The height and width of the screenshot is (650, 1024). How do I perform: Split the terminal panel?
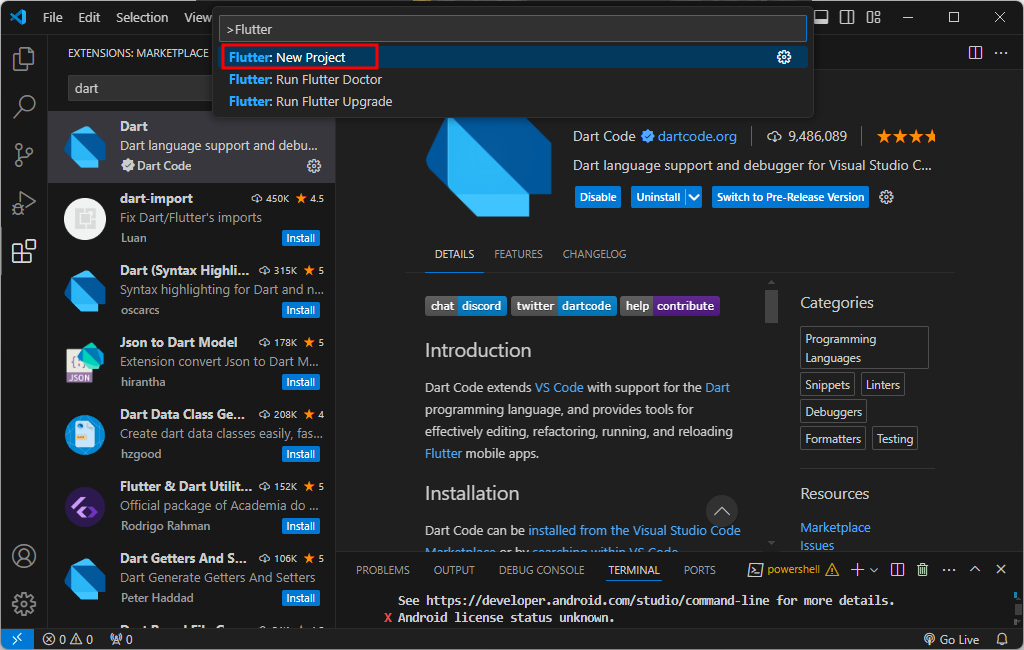[x=897, y=570]
